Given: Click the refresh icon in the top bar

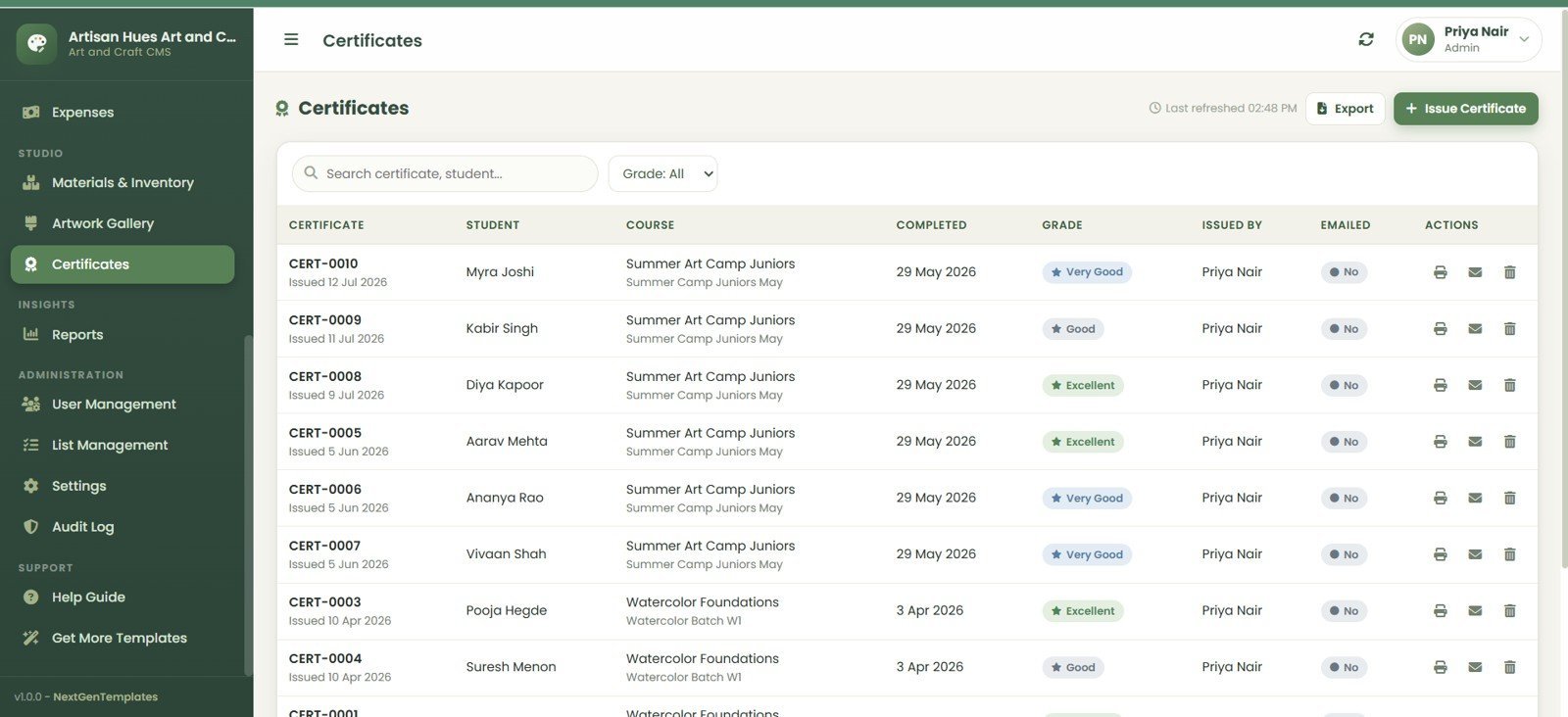Looking at the screenshot, I should click(1366, 39).
